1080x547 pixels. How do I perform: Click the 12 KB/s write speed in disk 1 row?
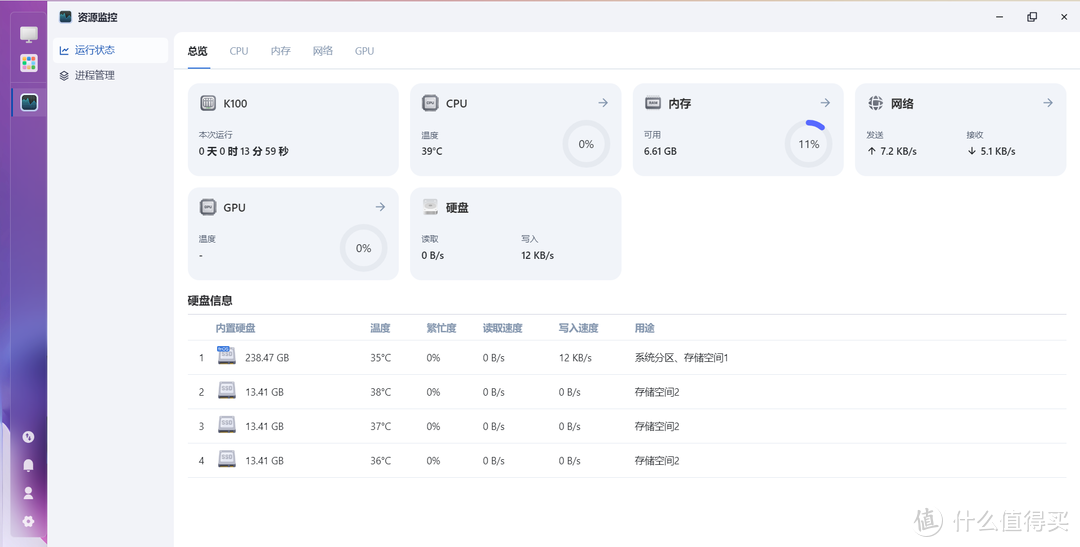(575, 358)
